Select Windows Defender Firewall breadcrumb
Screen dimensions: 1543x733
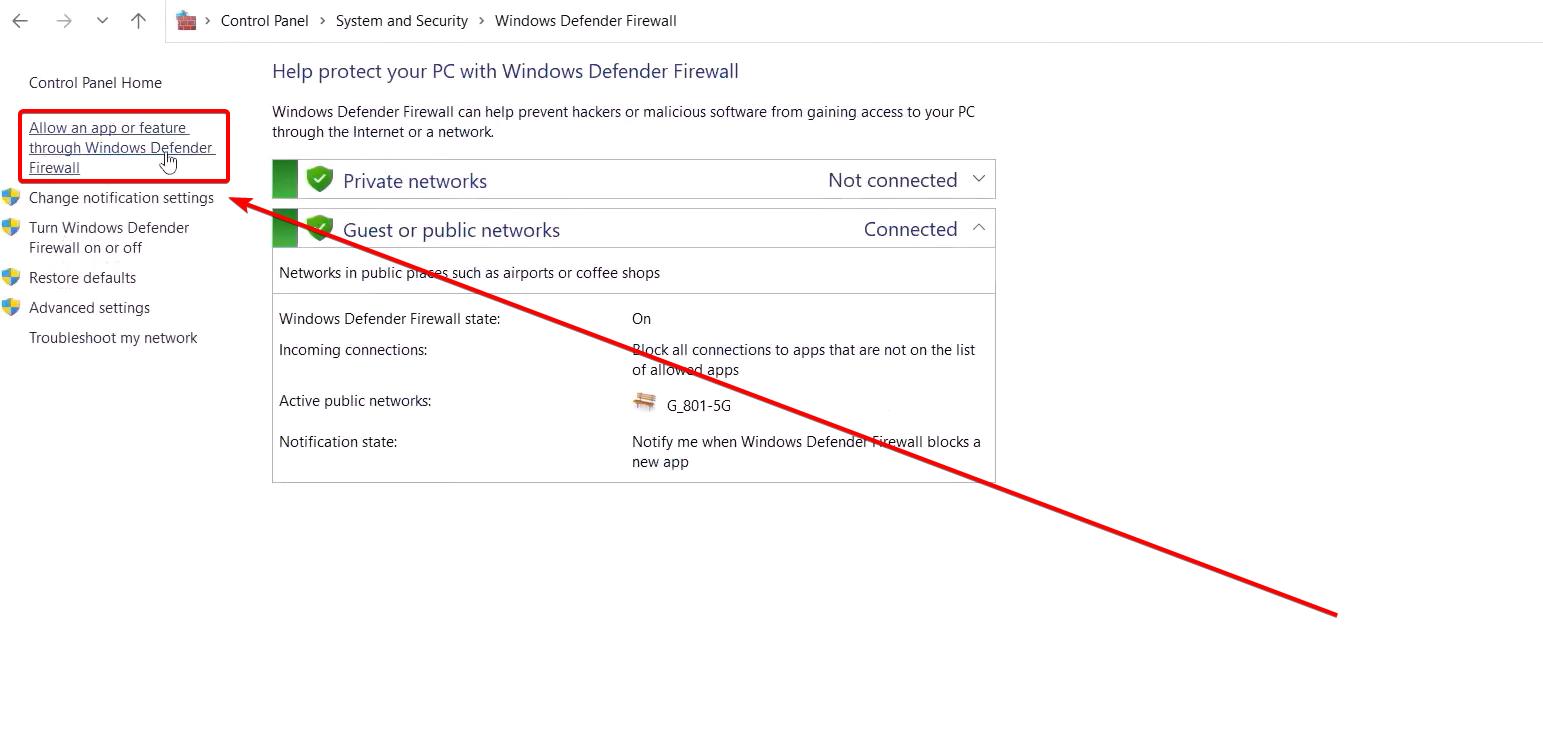pos(586,20)
